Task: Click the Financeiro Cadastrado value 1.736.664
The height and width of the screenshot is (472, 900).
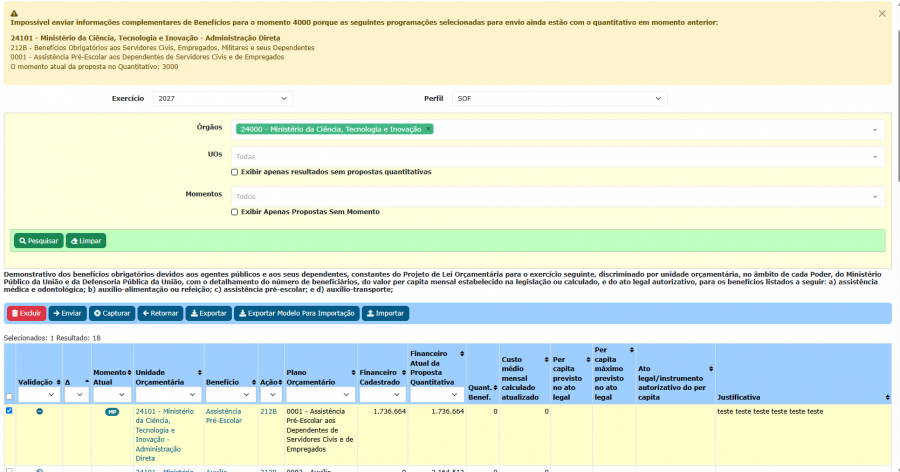Action: pyautogui.click(x=389, y=412)
